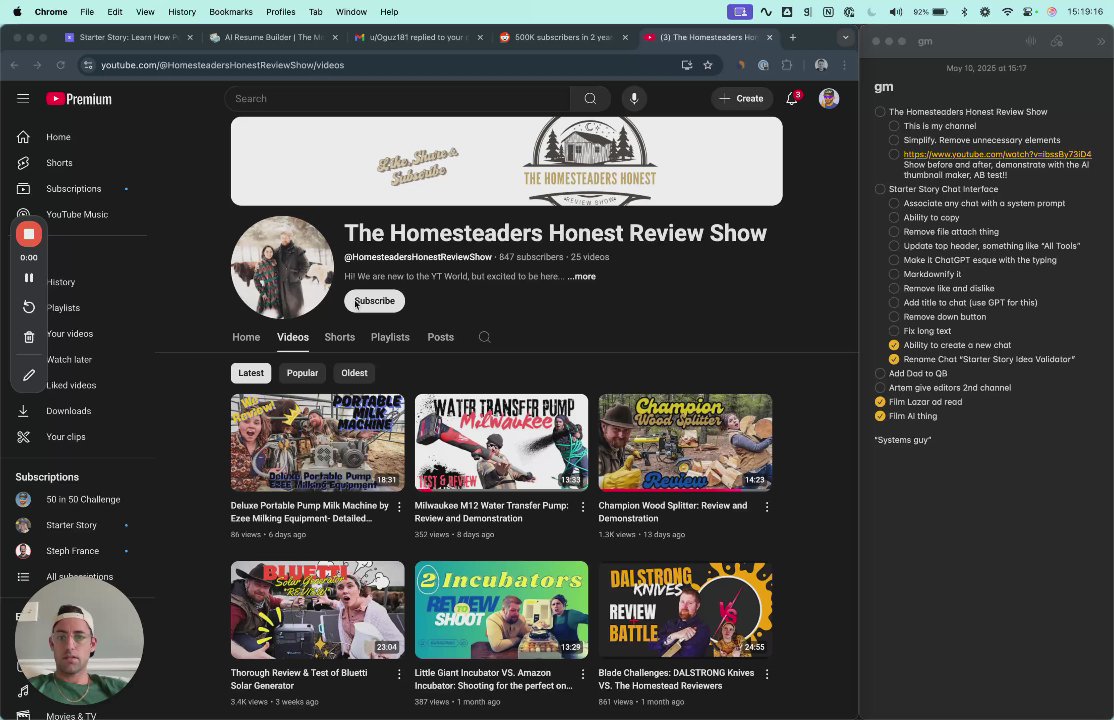
Task: Restart the recording with the circular arrow icon
Action: [x=28, y=307]
